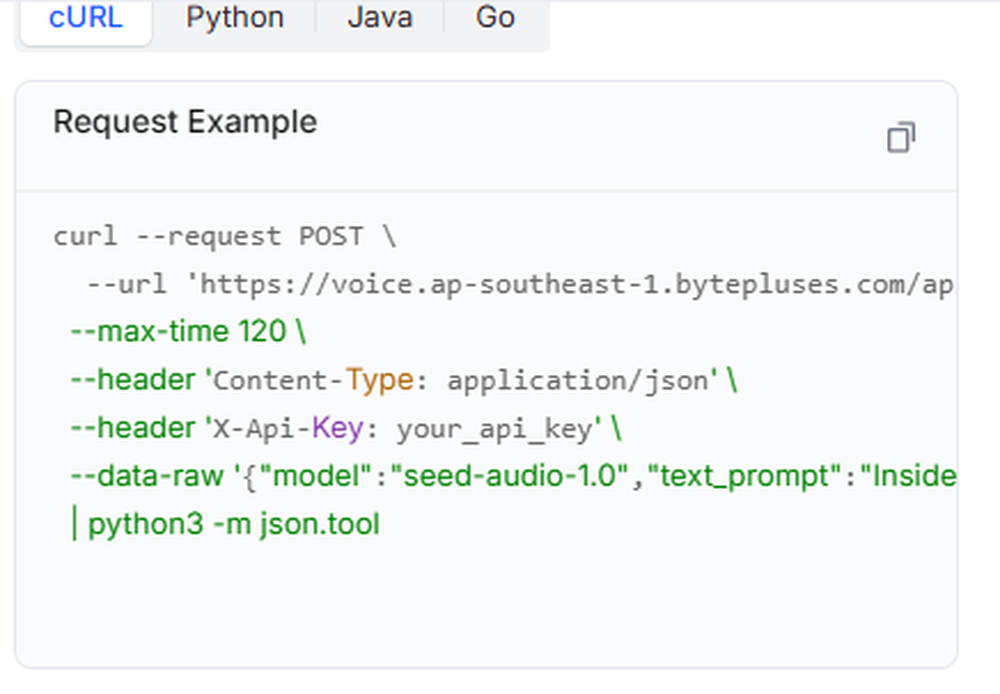Show the Go code example
Image resolution: width=1000 pixels, height=694 pixels.
click(x=495, y=18)
